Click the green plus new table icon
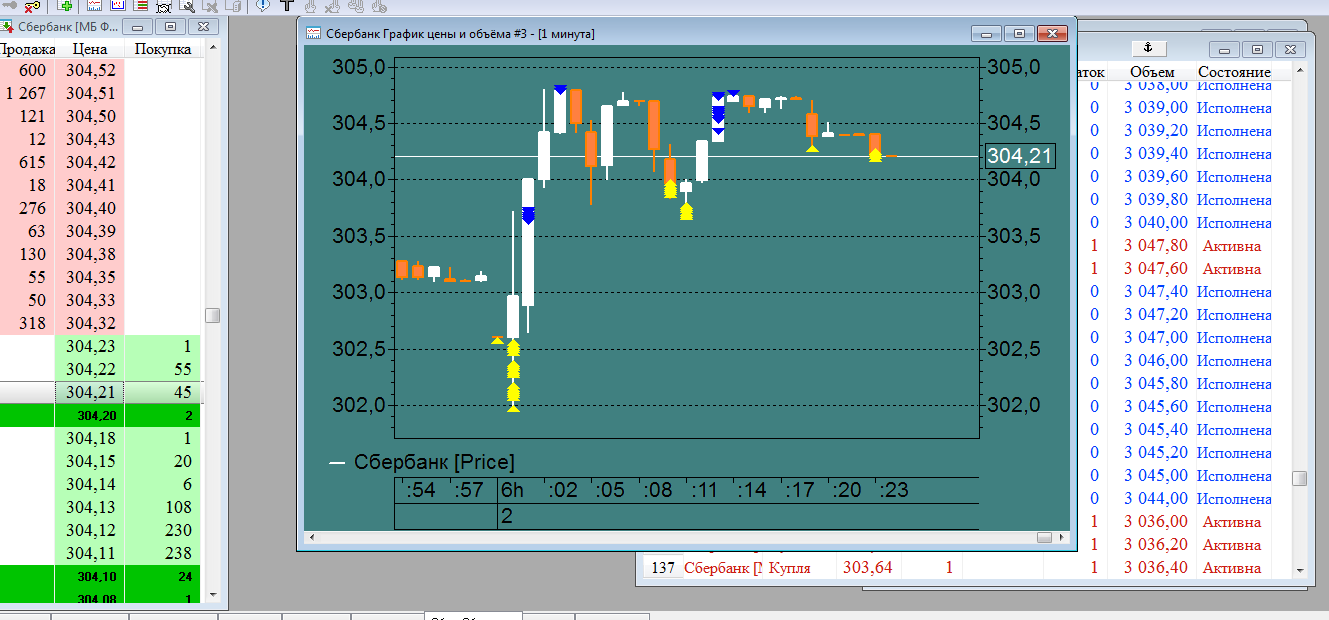This screenshot has width=1329, height=620. [x=66, y=5]
